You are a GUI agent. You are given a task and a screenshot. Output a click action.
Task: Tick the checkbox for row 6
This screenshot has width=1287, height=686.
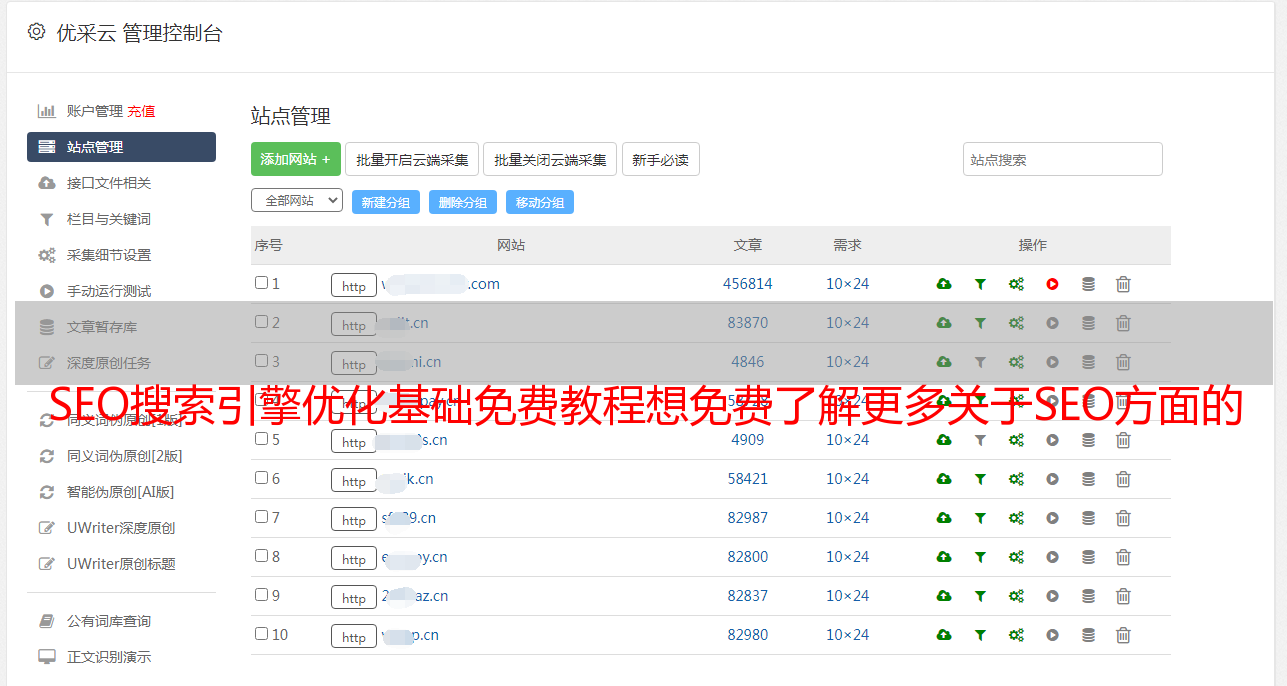pos(261,478)
